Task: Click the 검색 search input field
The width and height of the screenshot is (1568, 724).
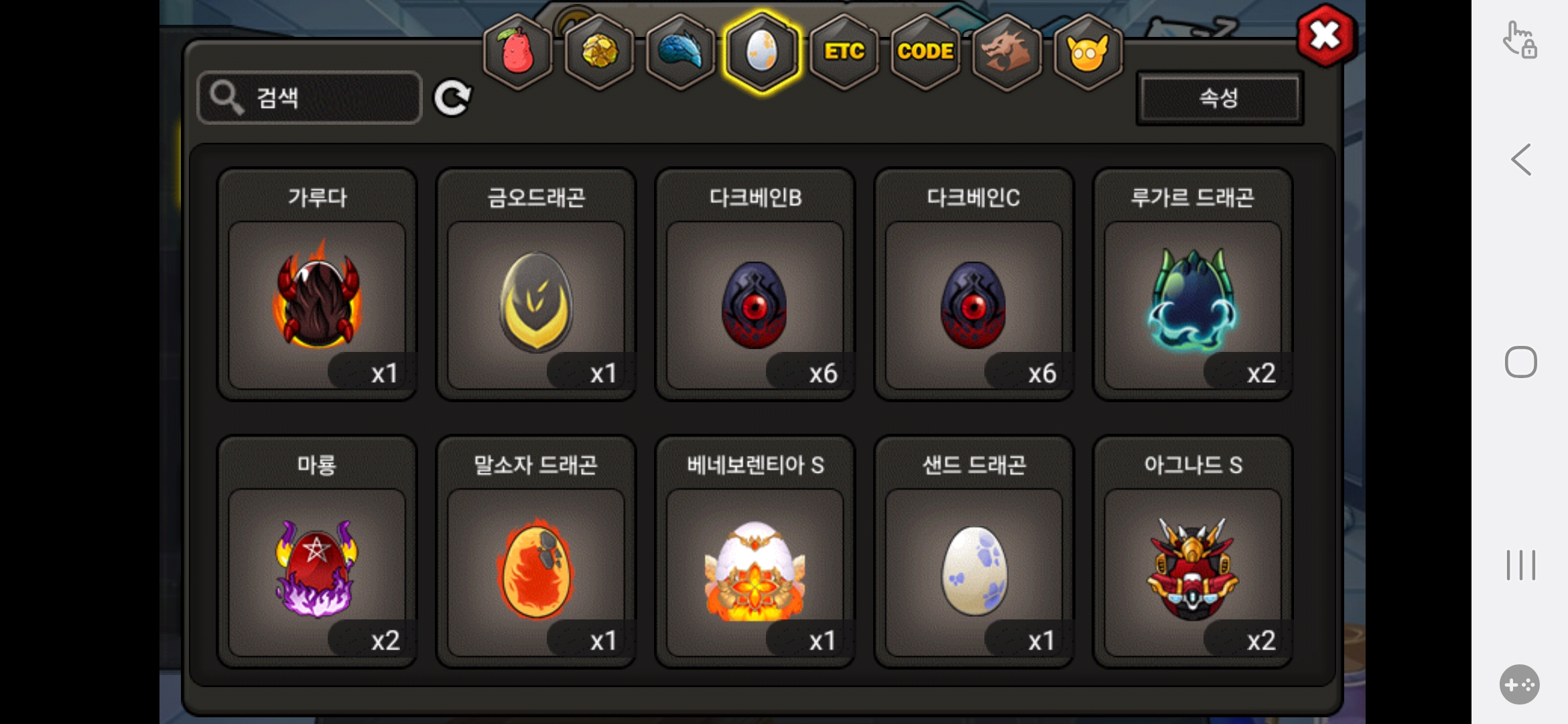Action: click(x=310, y=98)
